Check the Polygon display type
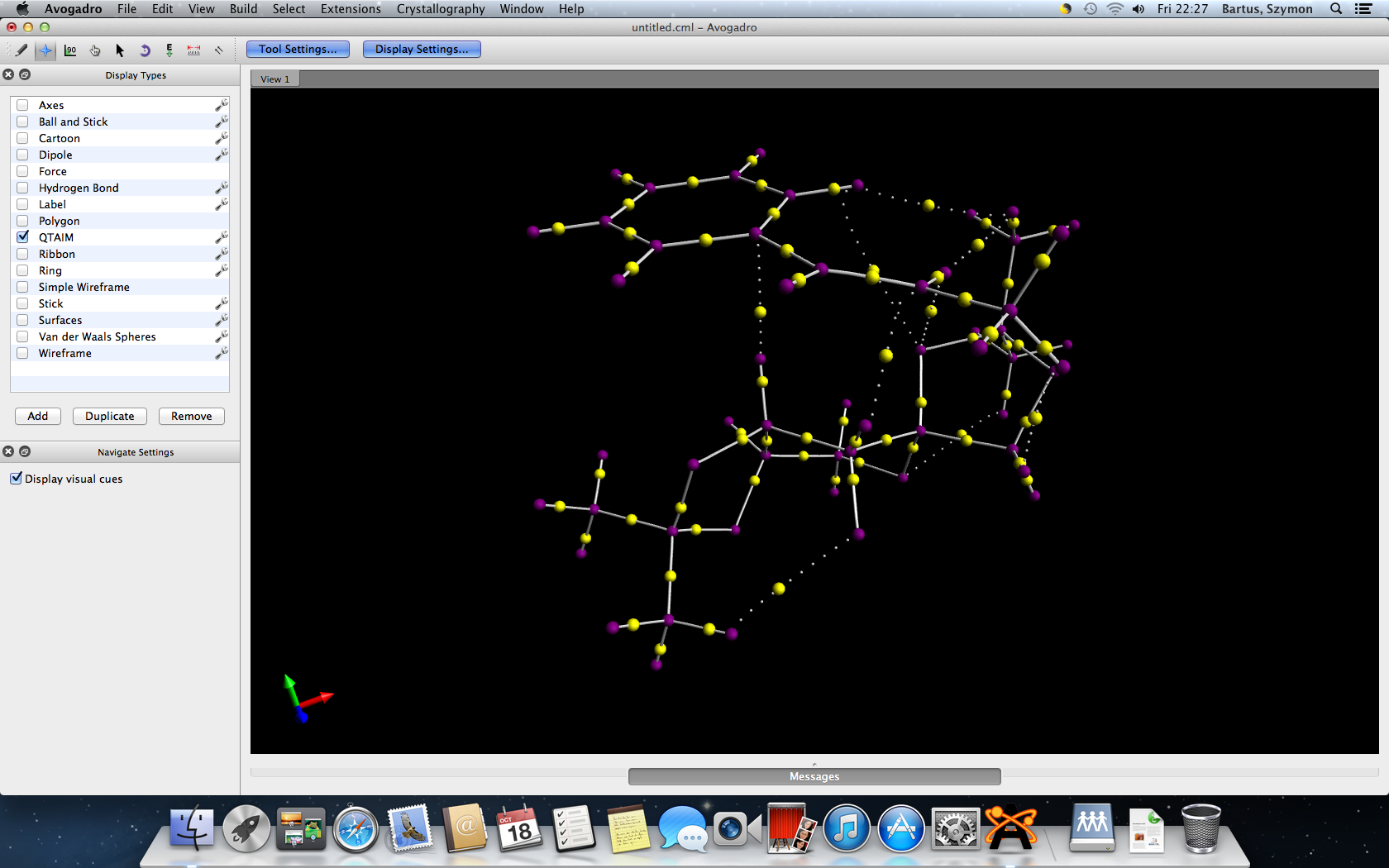The width and height of the screenshot is (1389, 868). point(22,221)
